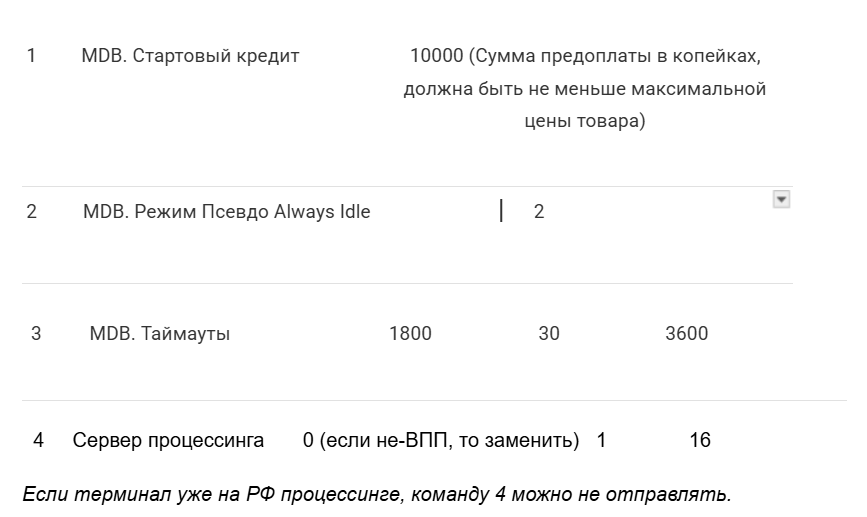The image size is (867, 517).
Task: Click the '0 (если не-ВПП, то заменить)' cell
Action: tap(441, 441)
